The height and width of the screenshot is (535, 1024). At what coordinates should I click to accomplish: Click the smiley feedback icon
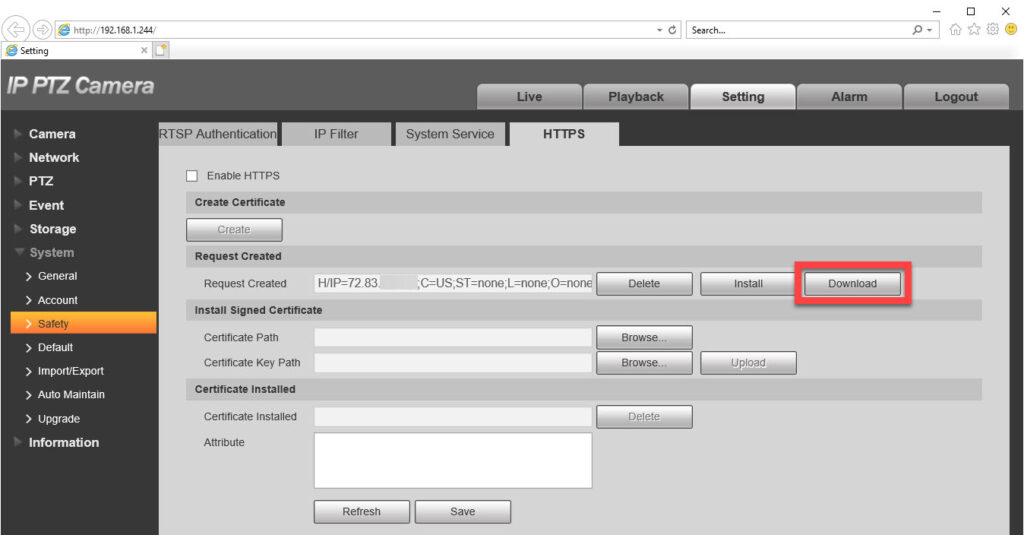[1011, 30]
